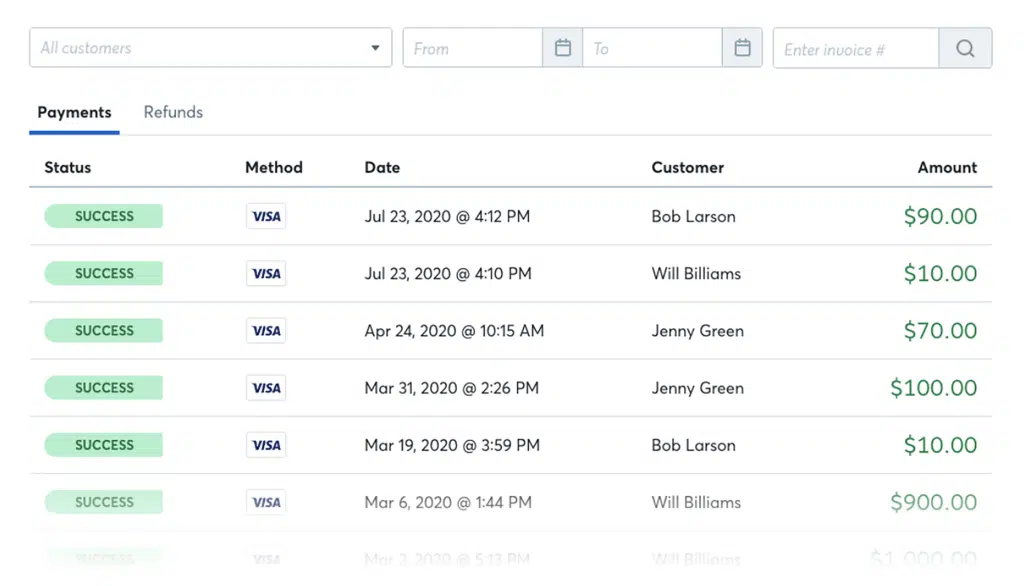Focus the From date field
Image resolution: width=1024 pixels, height=586 pixels.
[x=473, y=48]
